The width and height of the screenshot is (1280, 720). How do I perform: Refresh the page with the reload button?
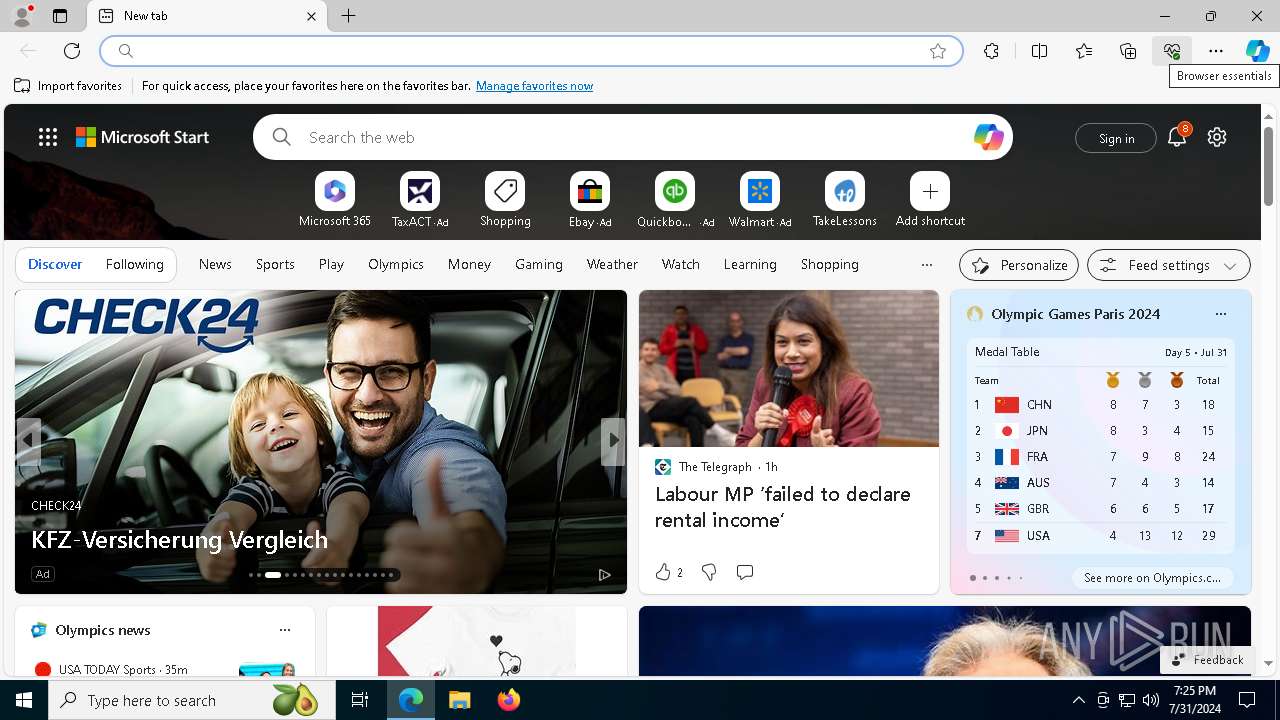pyautogui.click(x=72, y=51)
